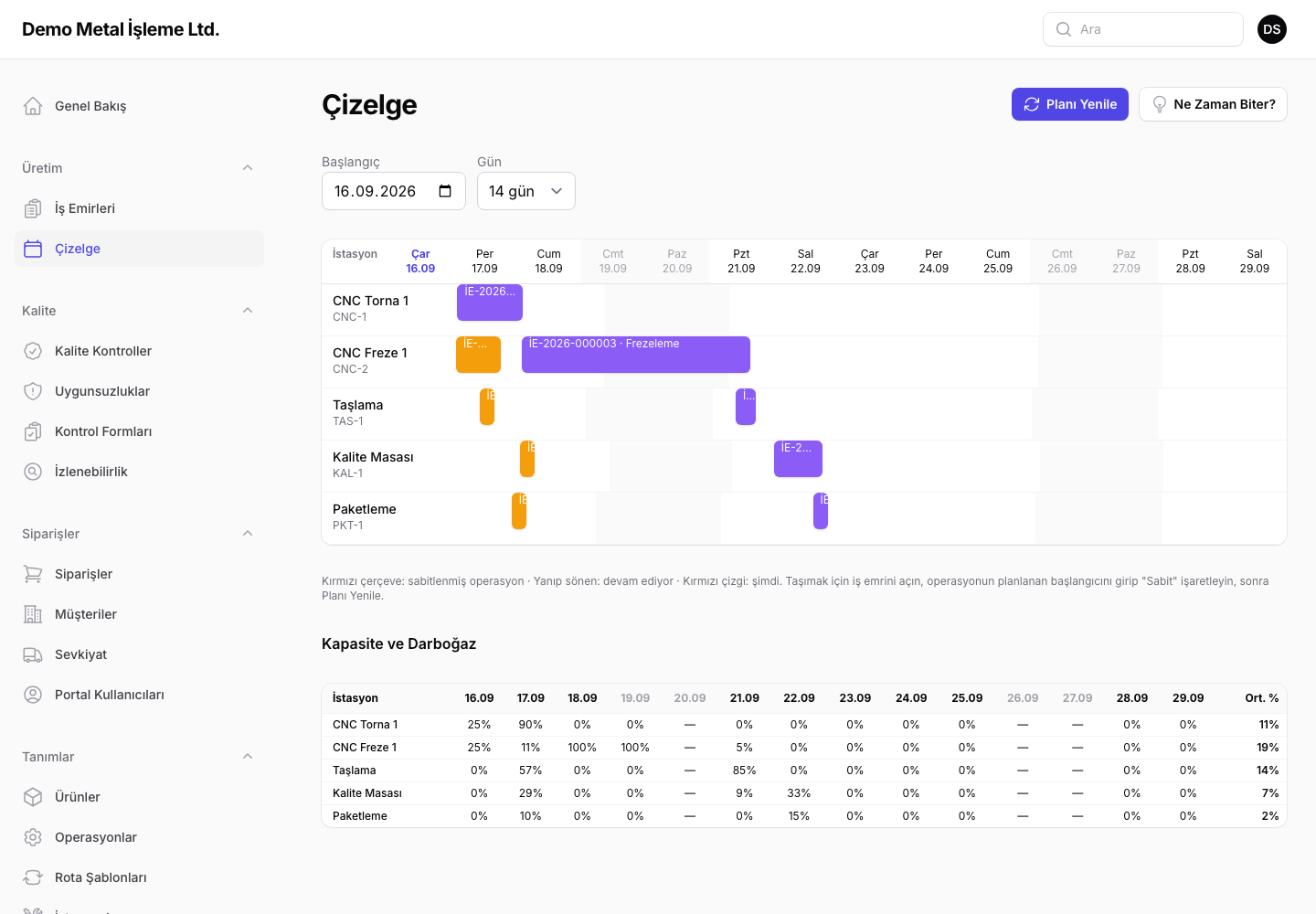Collapse the Üretim section
Viewport: 1316px width, 914px height.
248,168
